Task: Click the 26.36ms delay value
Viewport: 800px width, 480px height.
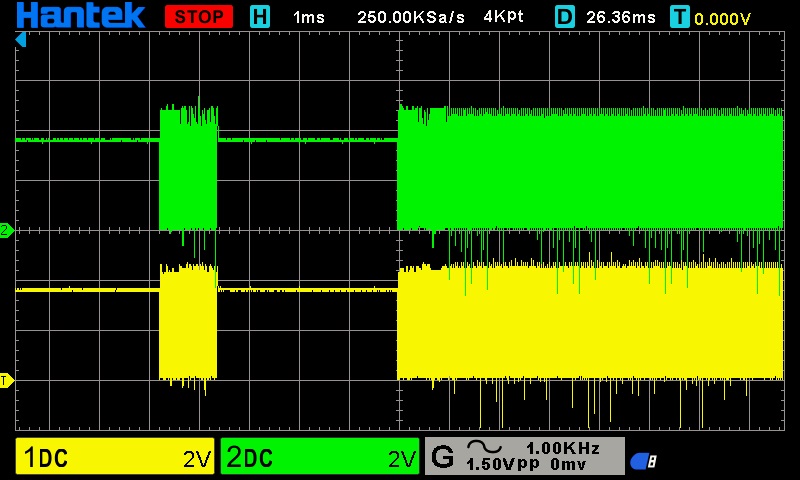Action: point(620,17)
